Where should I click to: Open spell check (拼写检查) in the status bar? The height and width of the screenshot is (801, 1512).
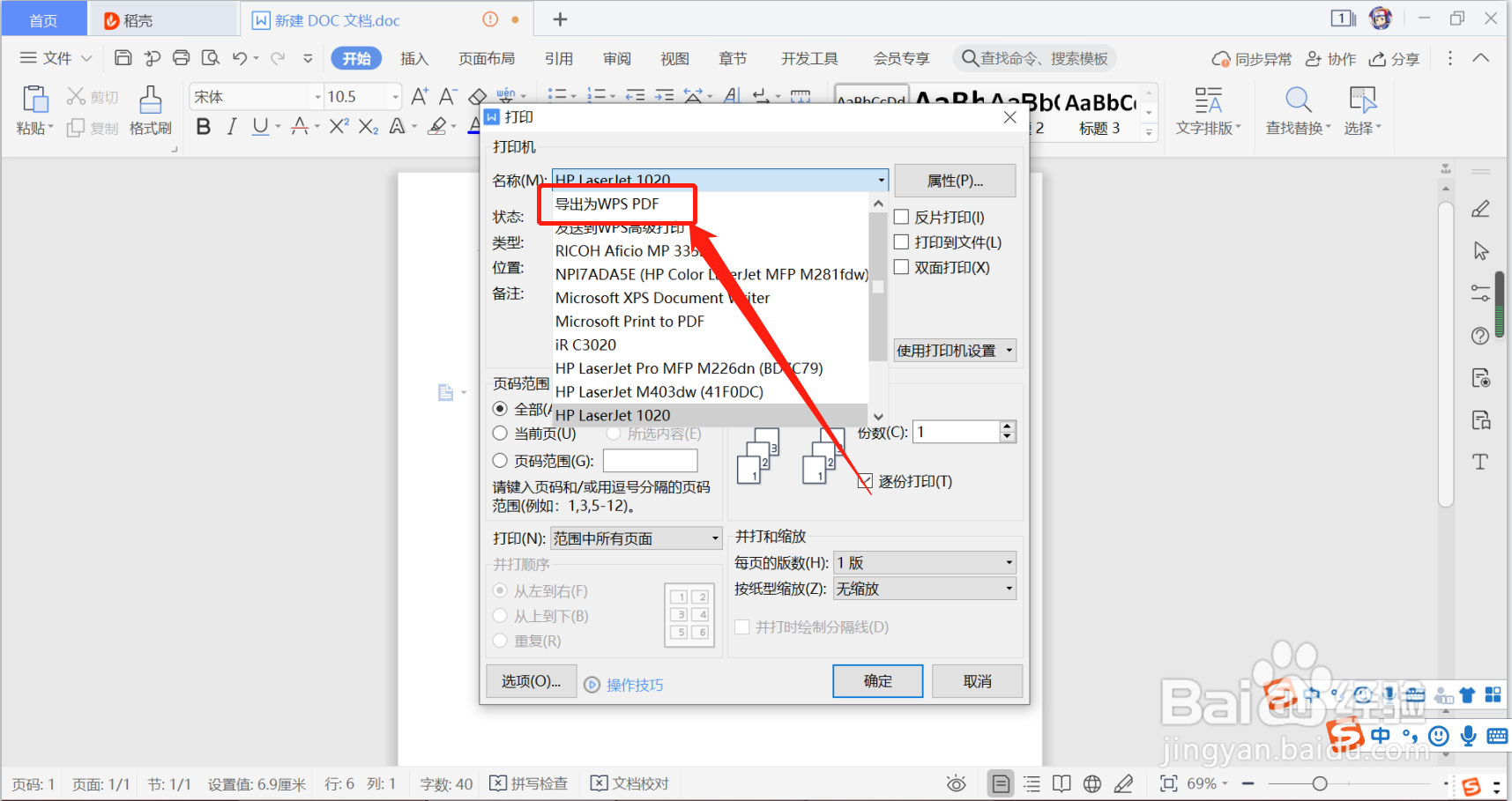click(529, 783)
